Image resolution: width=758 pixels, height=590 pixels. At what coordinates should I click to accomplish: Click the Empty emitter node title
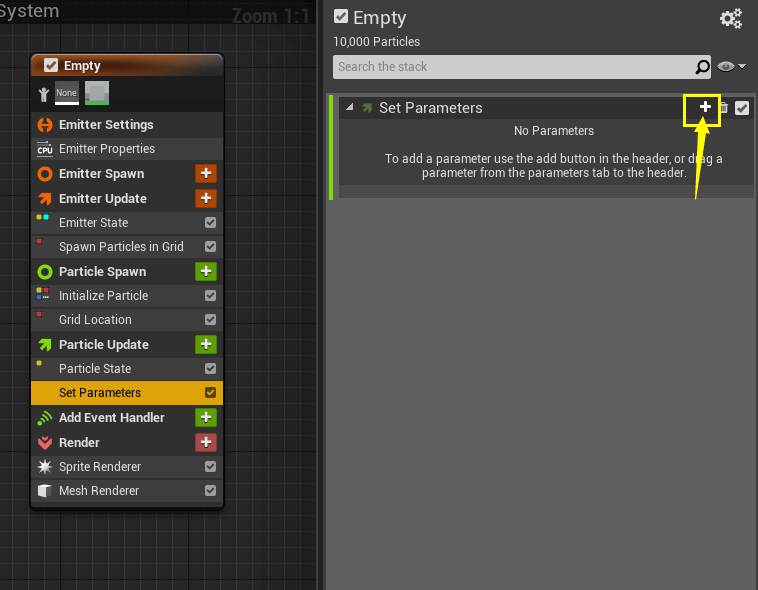(82, 65)
